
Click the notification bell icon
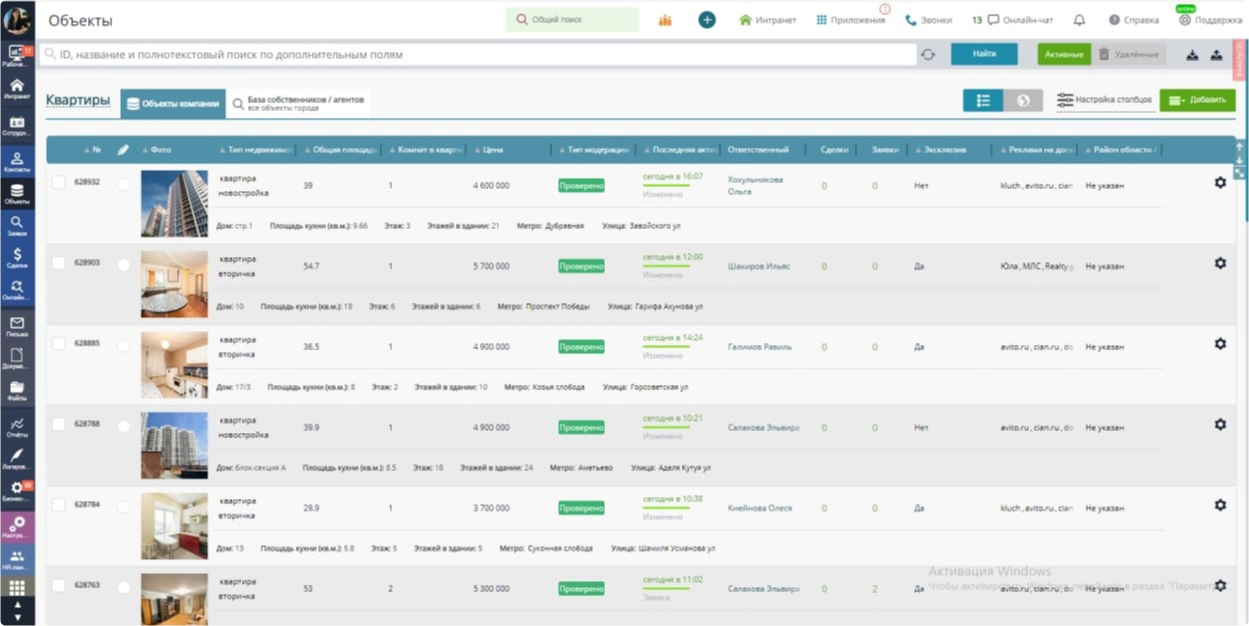tap(1079, 20)
